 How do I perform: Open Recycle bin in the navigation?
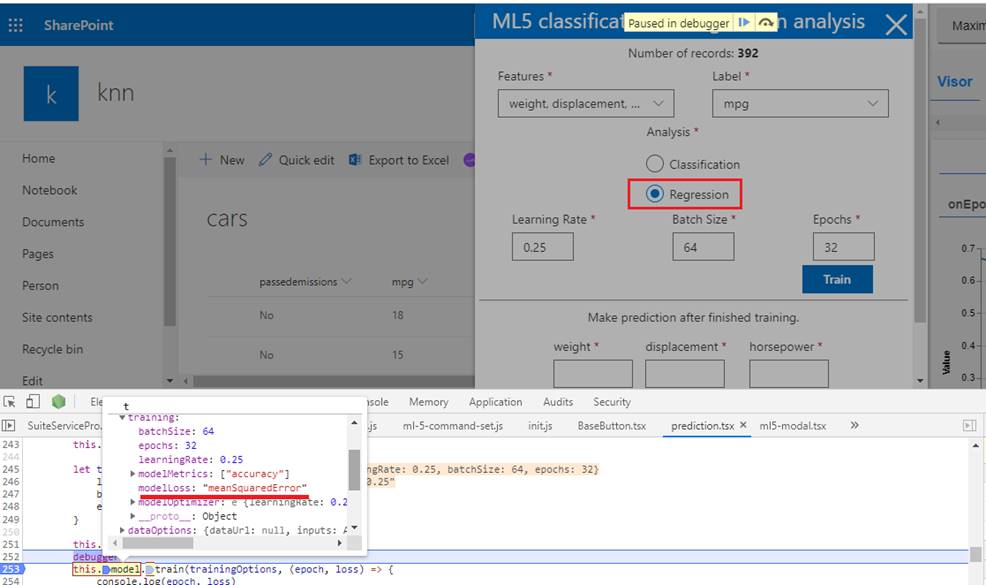tap(52, 349)
